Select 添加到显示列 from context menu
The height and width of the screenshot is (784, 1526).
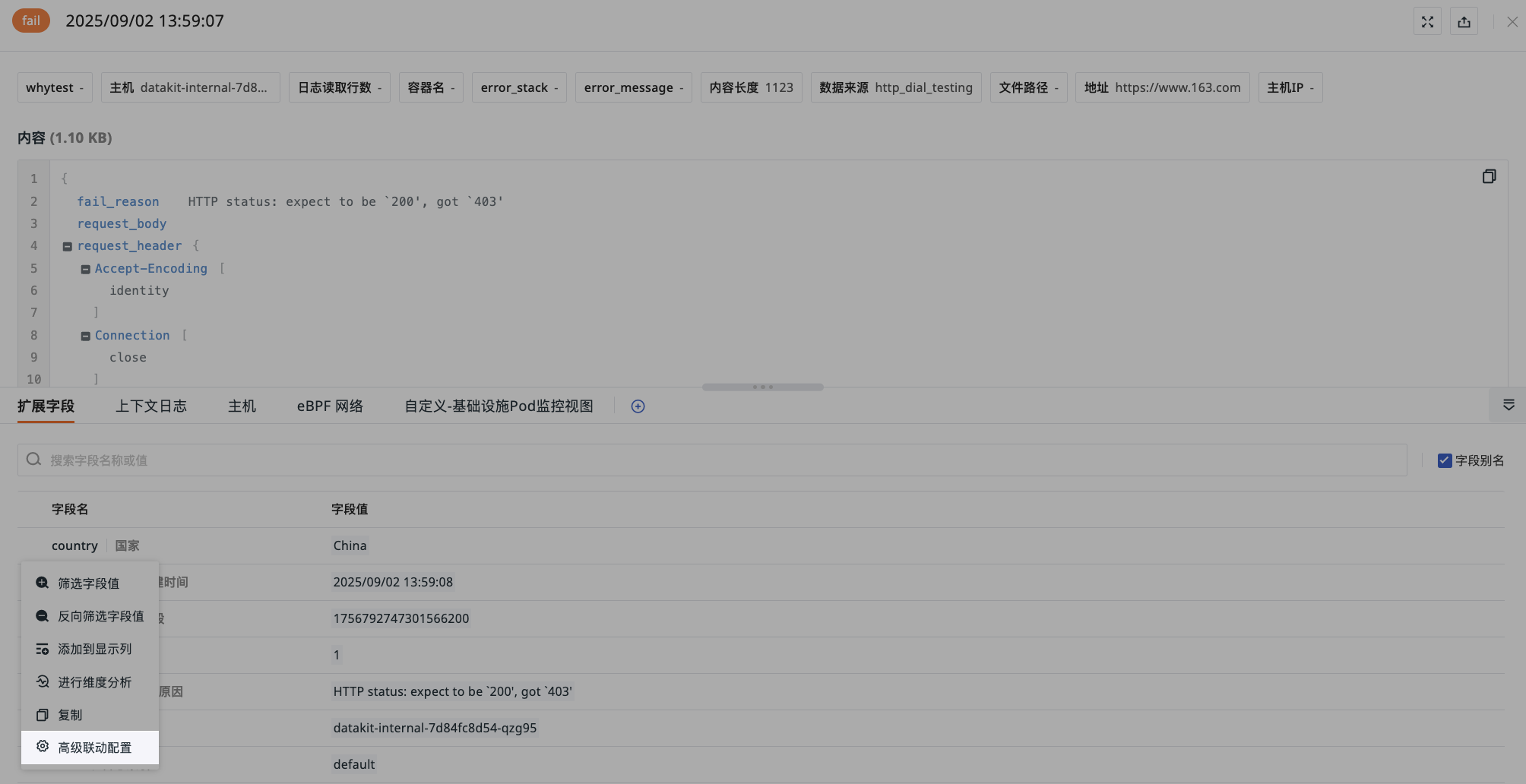pos(94,649)
